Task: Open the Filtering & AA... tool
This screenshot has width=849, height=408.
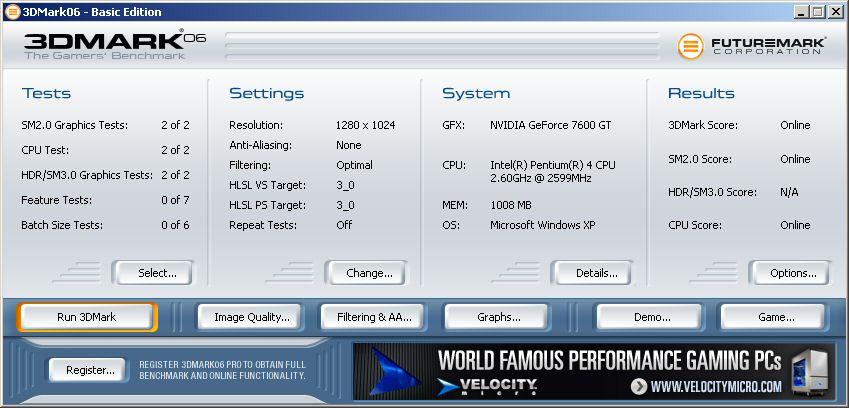Action: click(x=374, y=317)
